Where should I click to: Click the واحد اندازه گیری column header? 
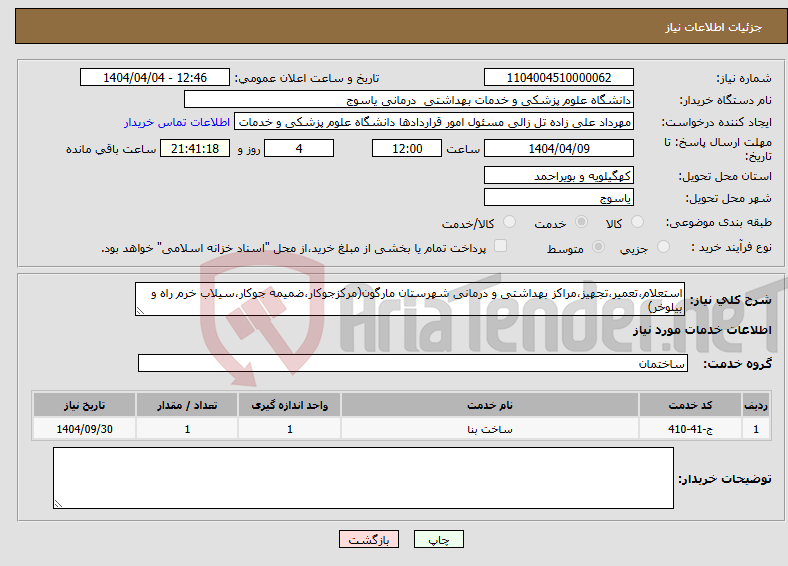(289, 405)
